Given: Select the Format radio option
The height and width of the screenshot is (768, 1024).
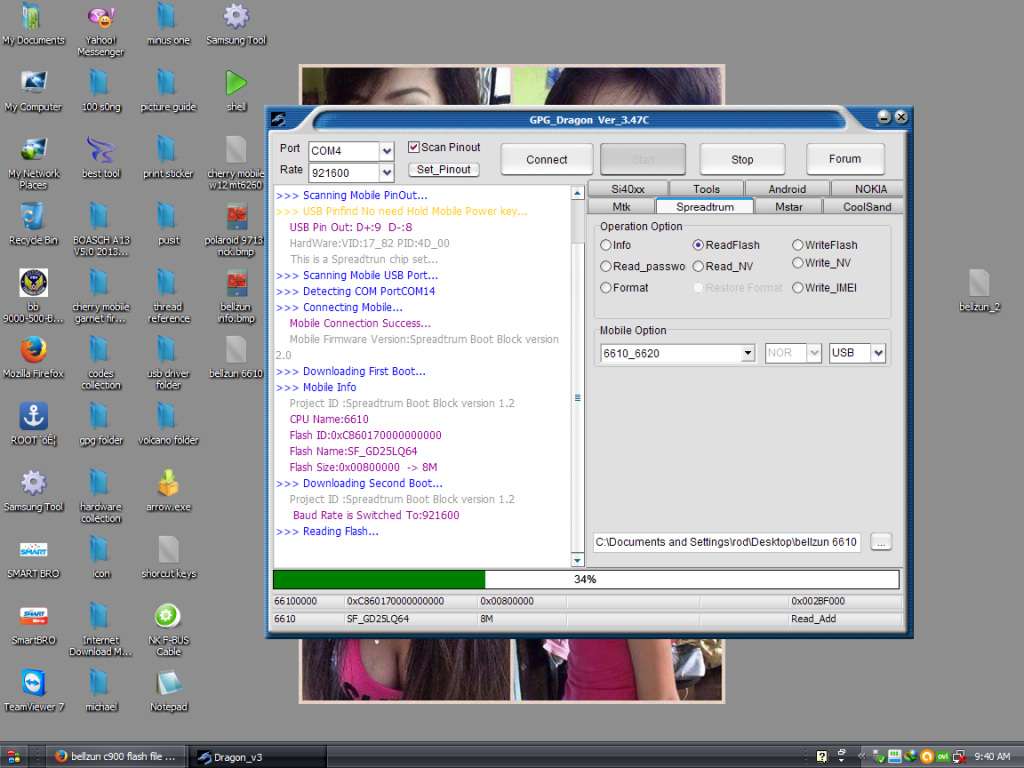Looking at the screenshot, I should pos(606,288).
